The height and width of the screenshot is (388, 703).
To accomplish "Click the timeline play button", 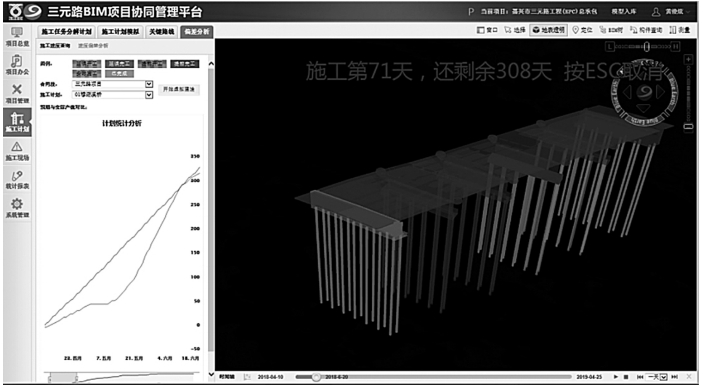I will click(x=616, y=377).
